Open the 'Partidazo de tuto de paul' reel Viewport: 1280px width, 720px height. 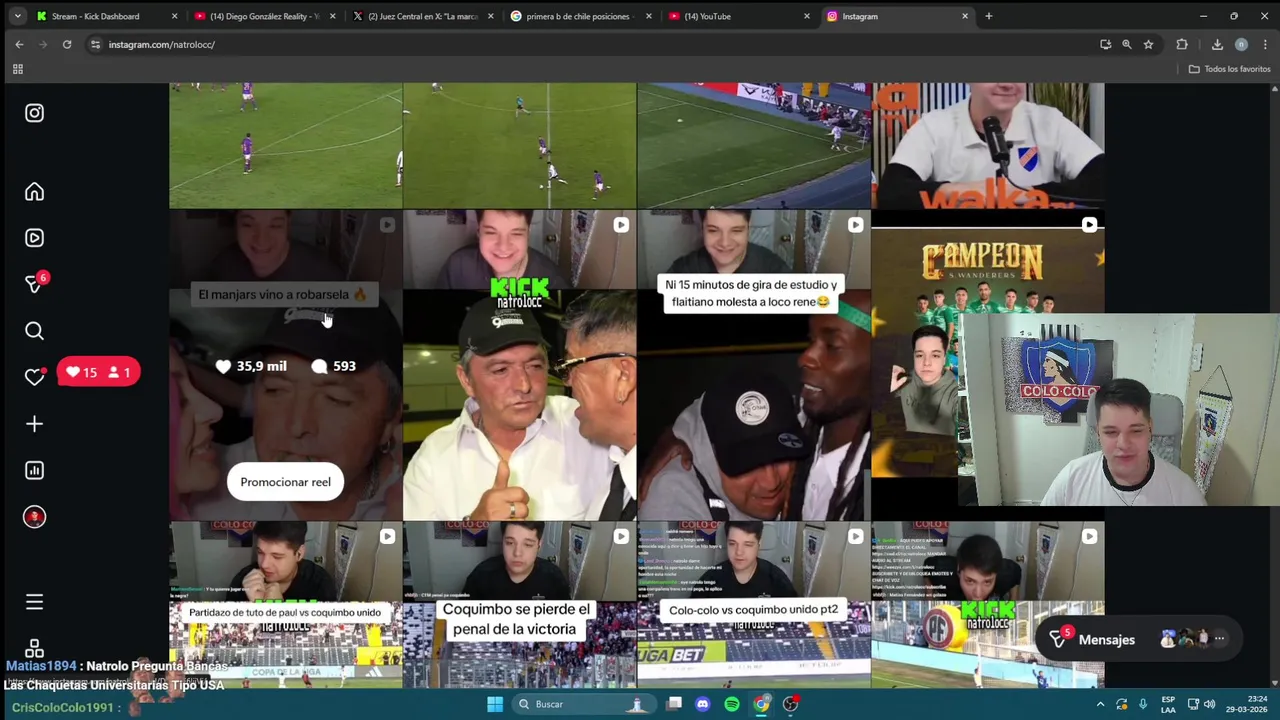(x=285, y=605)
